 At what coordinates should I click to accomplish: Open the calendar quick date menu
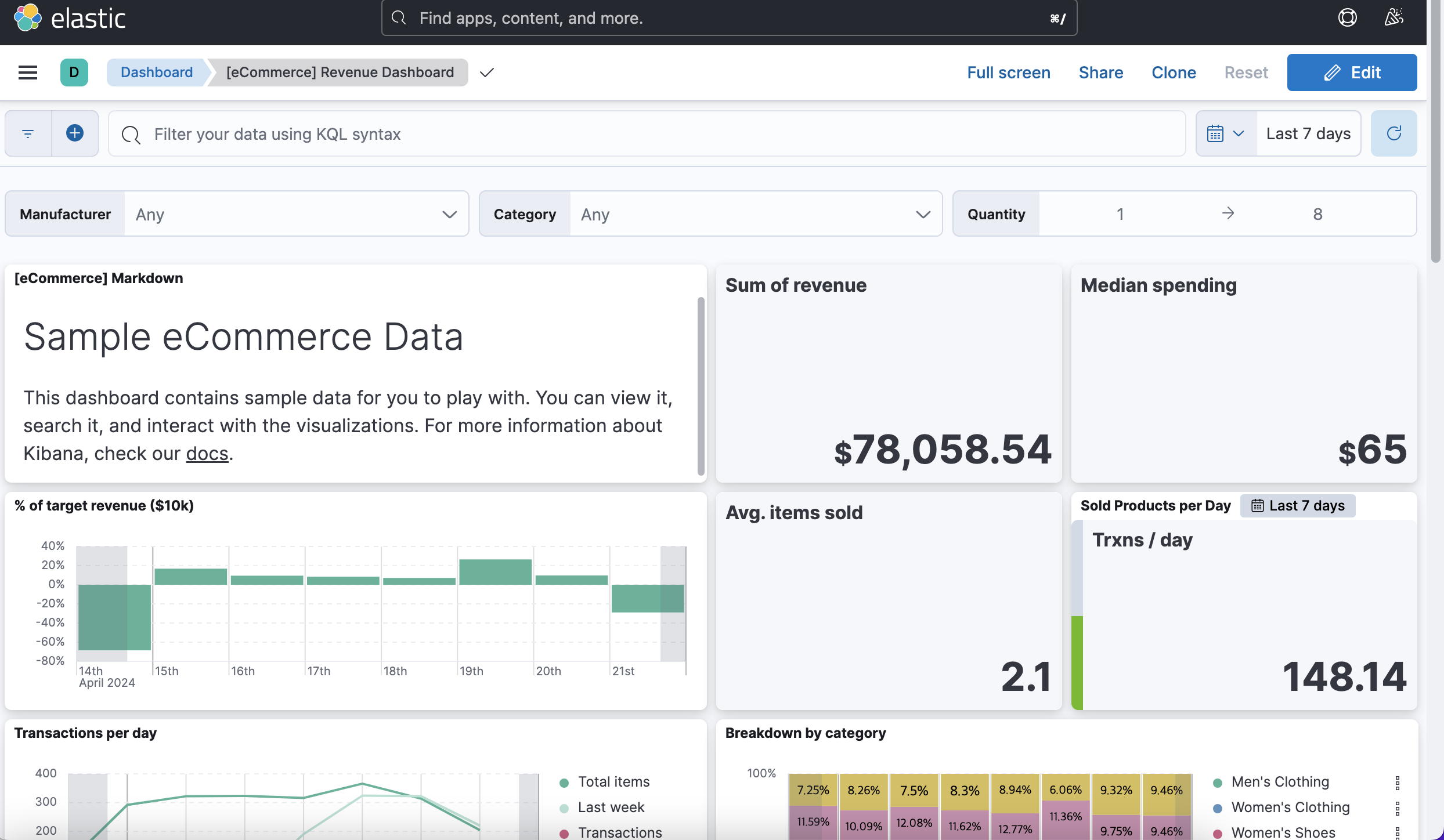(x=1226, y=134)
